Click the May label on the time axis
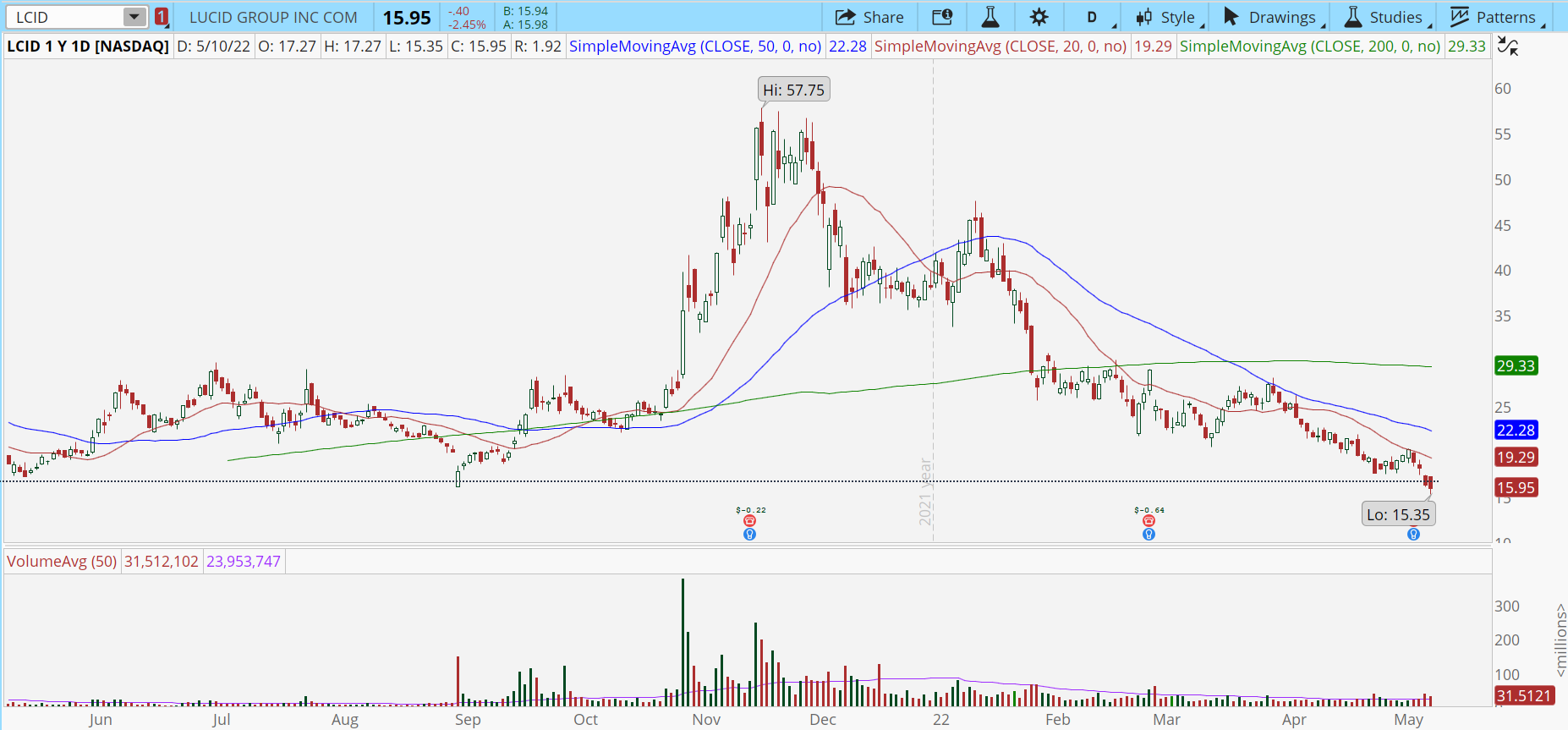 (x=1408, y=720)
